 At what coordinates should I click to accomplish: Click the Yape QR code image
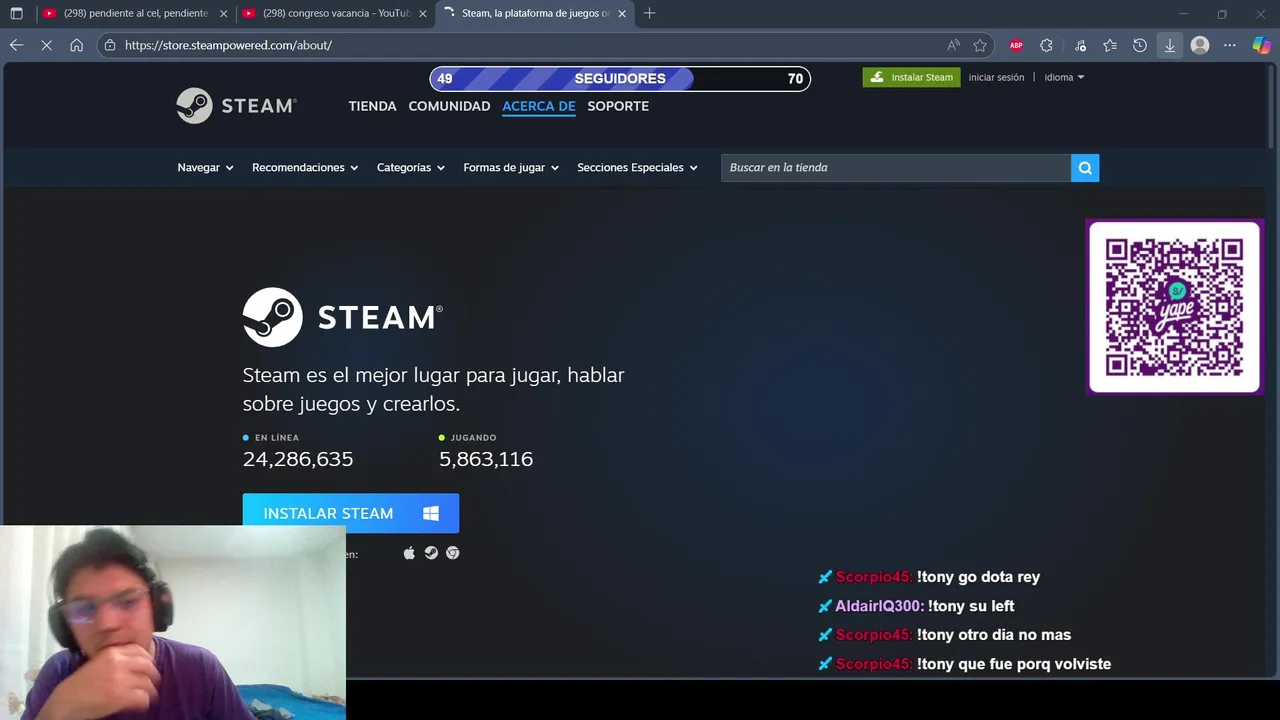(x=1174, y=307)
